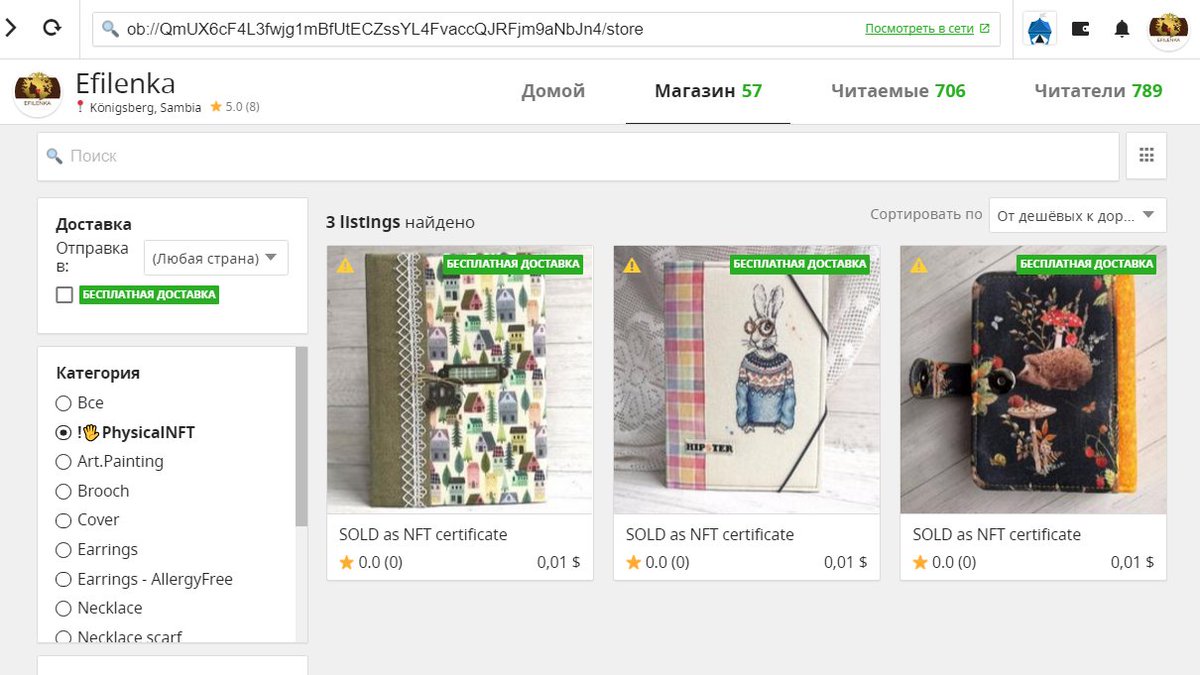The image size is (1200, 675).
Task: Click into the Поиск search field
Action: 578,156
